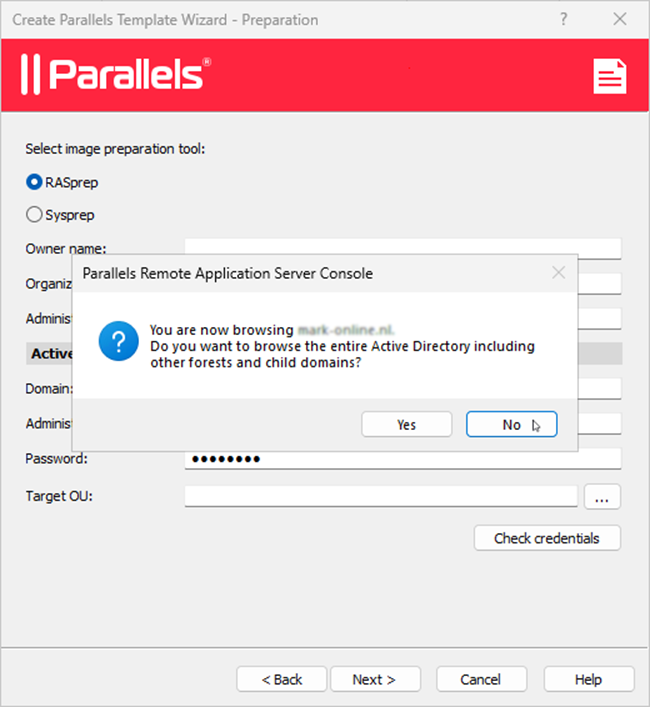The image size is (650, 707).
Task: Click the wizard title bar text
Action: [165, 19]
